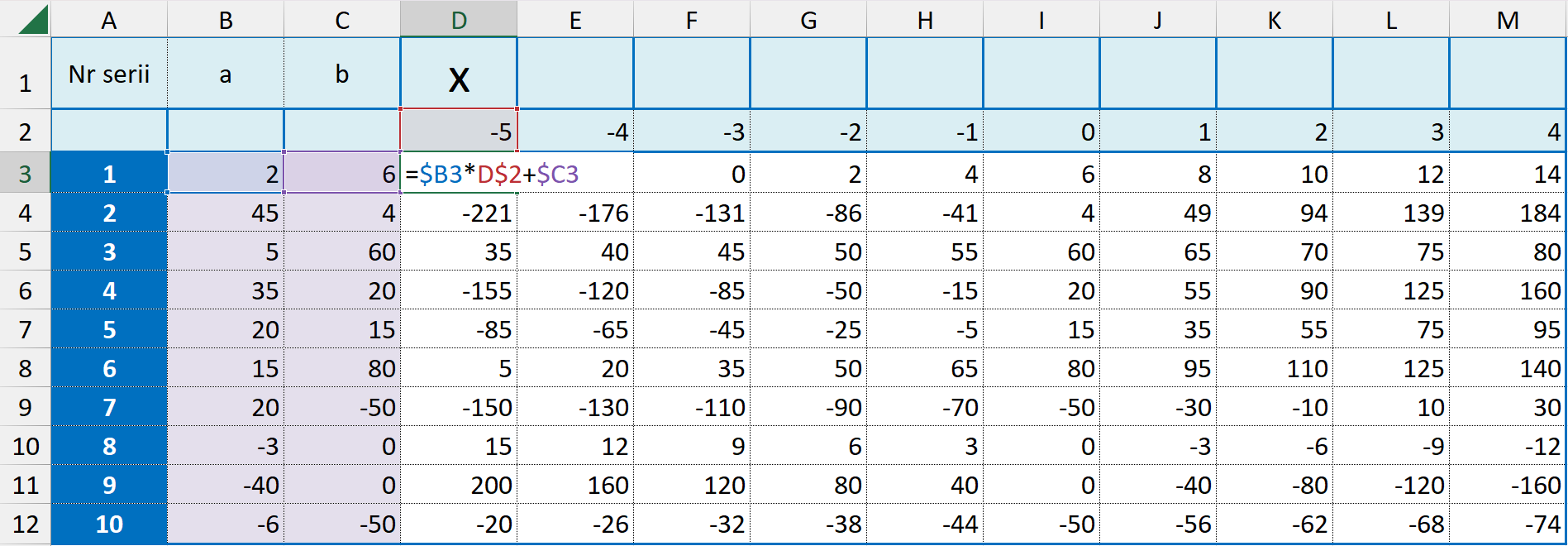
Task: Click cell B3 with value 2
Action: click(x=226, y=174)
